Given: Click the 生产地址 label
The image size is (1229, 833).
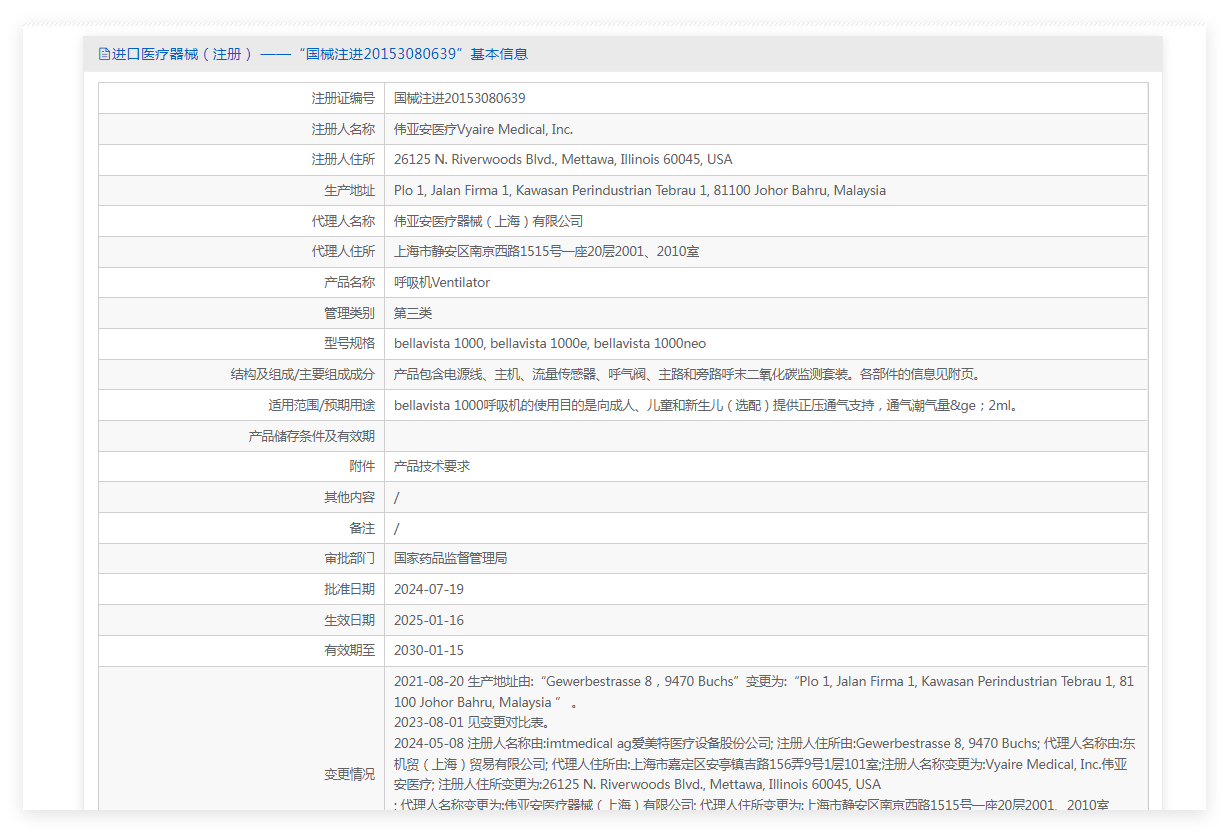Looking at the screenshot, I should [x=349, y=191].
